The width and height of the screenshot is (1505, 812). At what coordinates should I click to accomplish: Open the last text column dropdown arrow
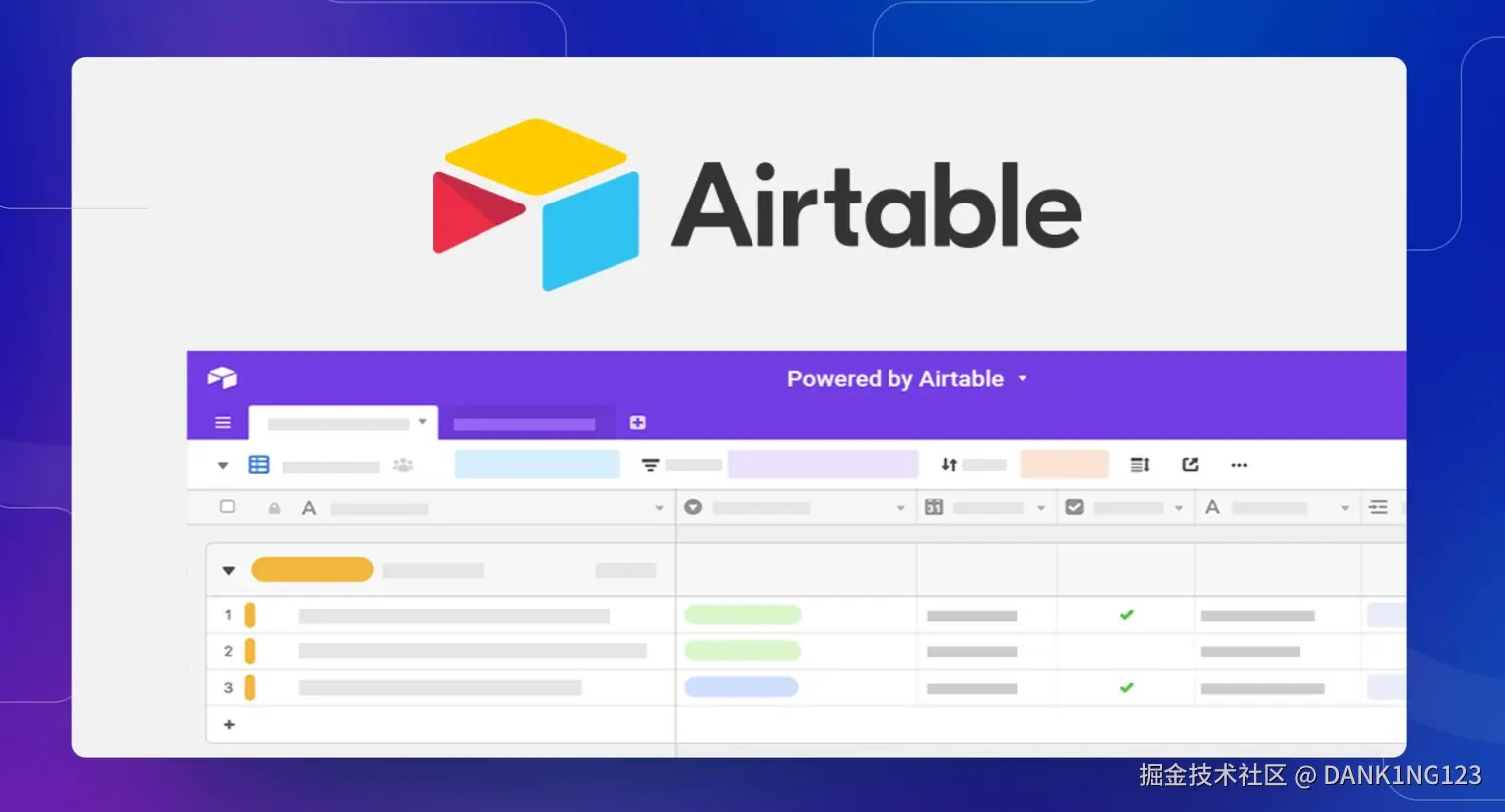point(1345,508)
